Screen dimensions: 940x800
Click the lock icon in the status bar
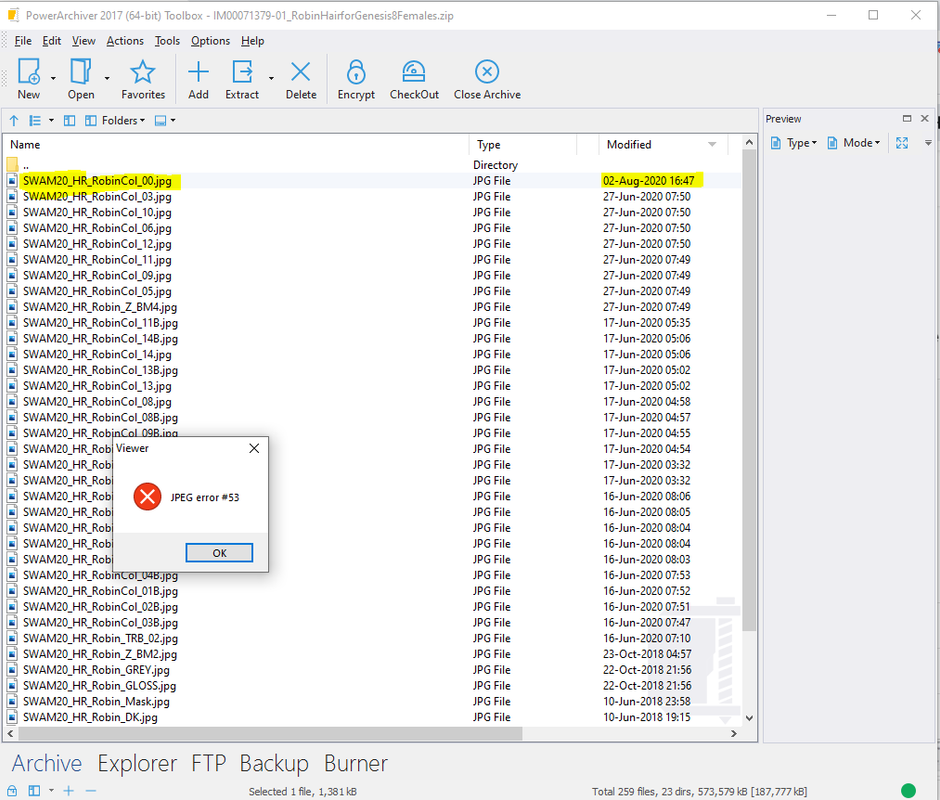(12, 791)
